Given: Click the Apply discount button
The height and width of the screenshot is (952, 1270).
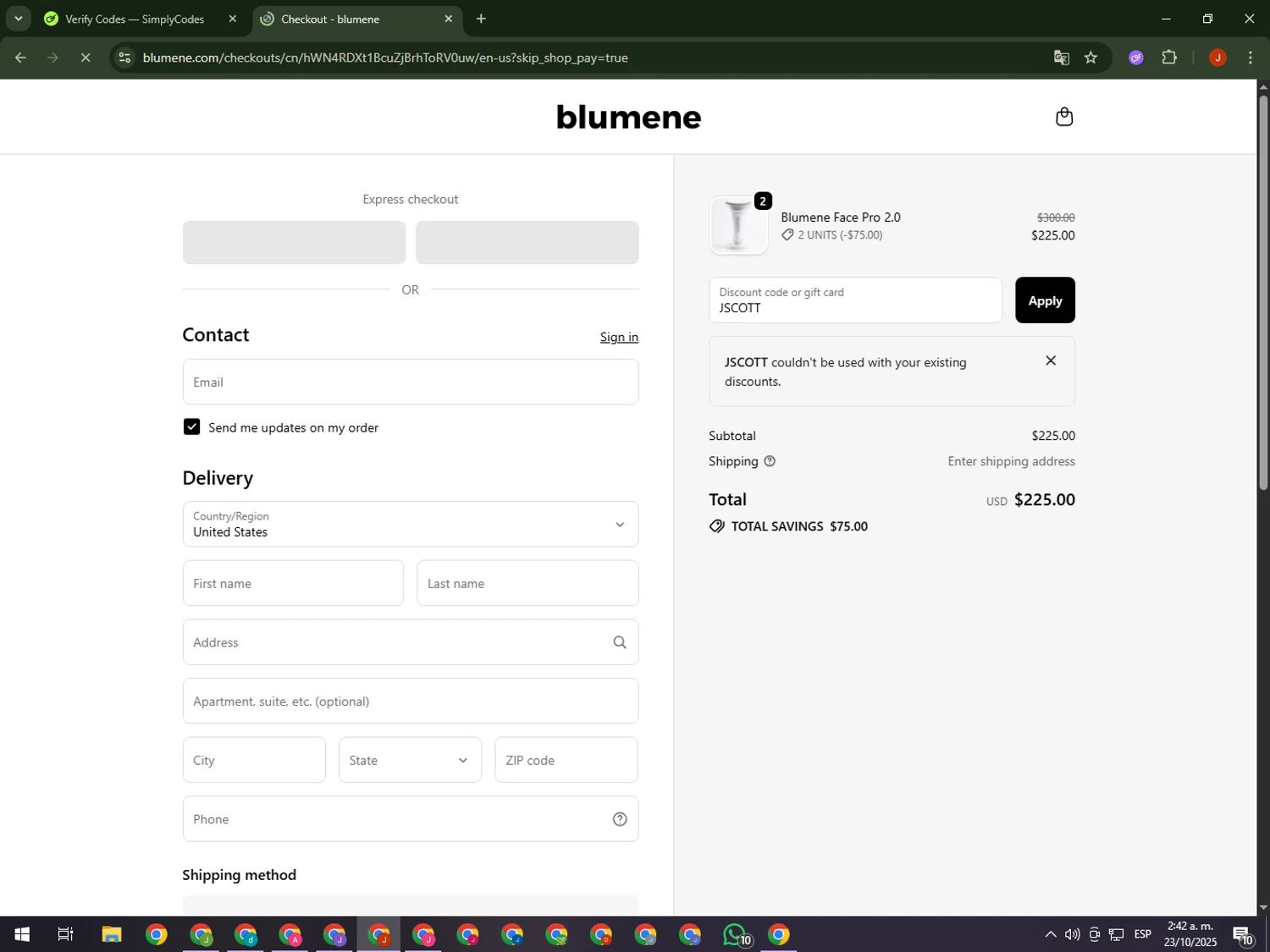Looking at the screenshot, I should pos(1045,300).
